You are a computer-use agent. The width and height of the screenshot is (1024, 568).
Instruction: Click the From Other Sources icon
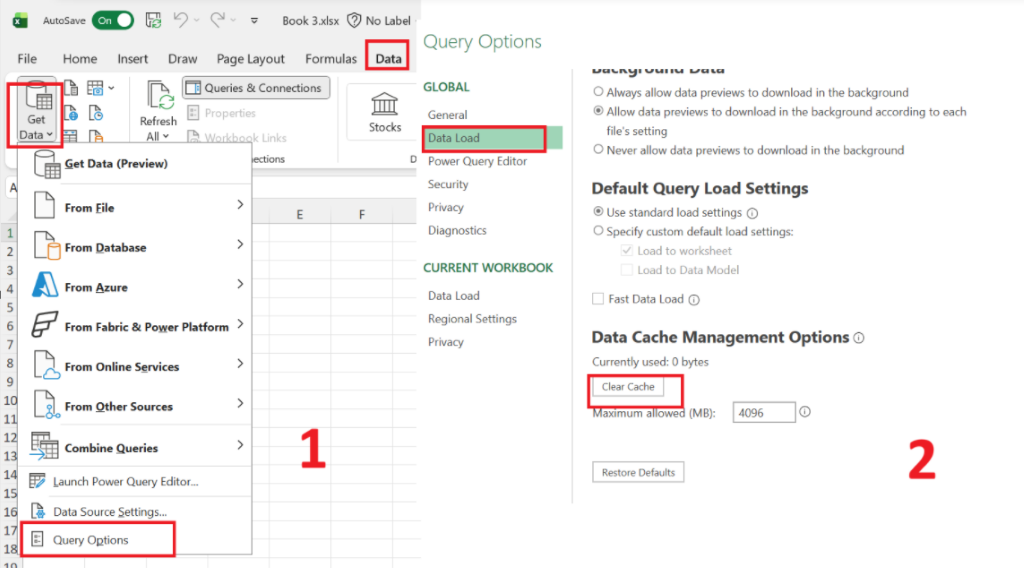[46, 405]
